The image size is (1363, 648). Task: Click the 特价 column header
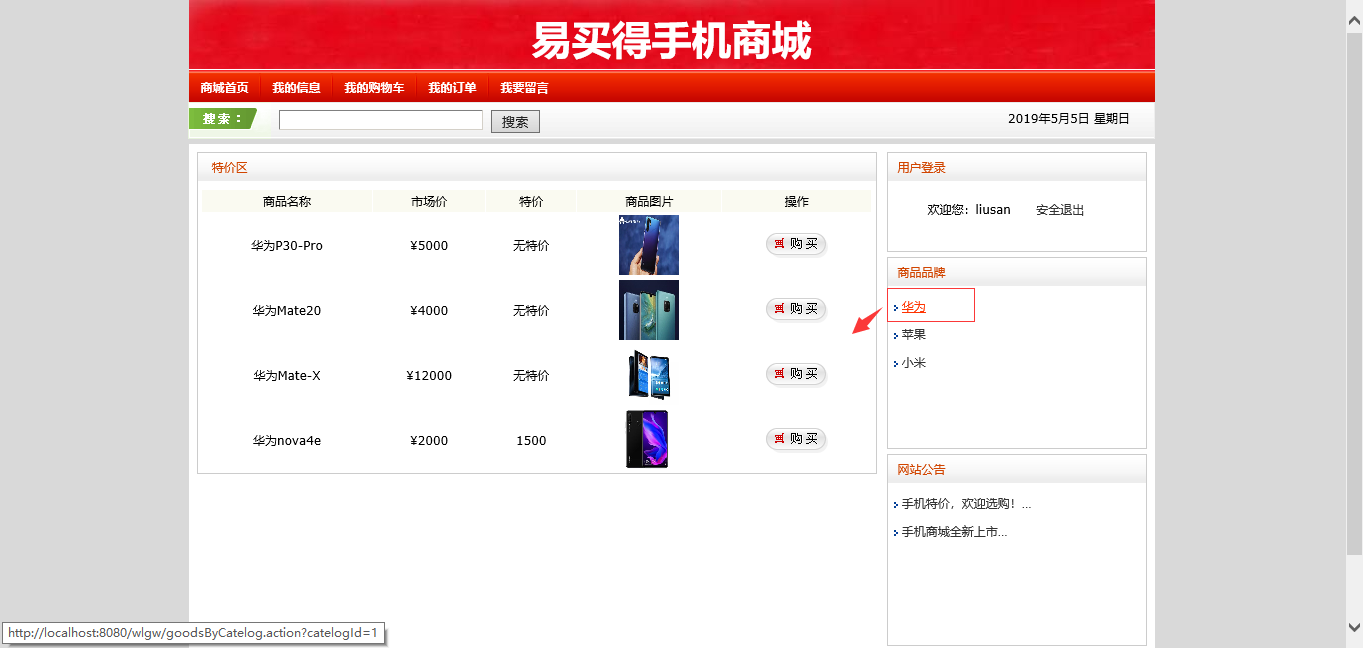[x=531, y=202]
